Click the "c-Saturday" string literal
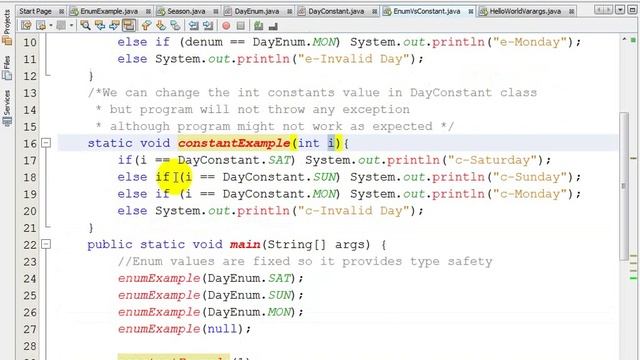The height and width of the screenshot is (360, 640). 492,160
